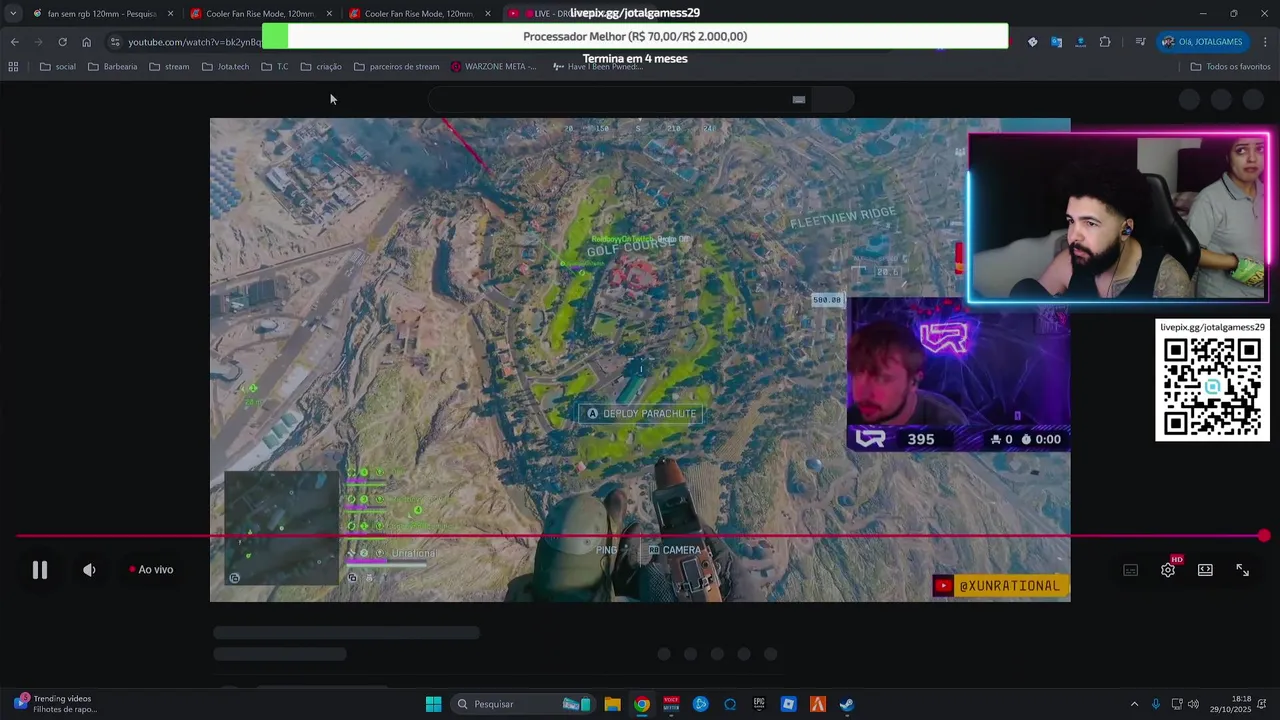Open the 'WARZONE META' bookmark
The height and width of the screenshot is (720, 1280).
[x=494, y=67]
